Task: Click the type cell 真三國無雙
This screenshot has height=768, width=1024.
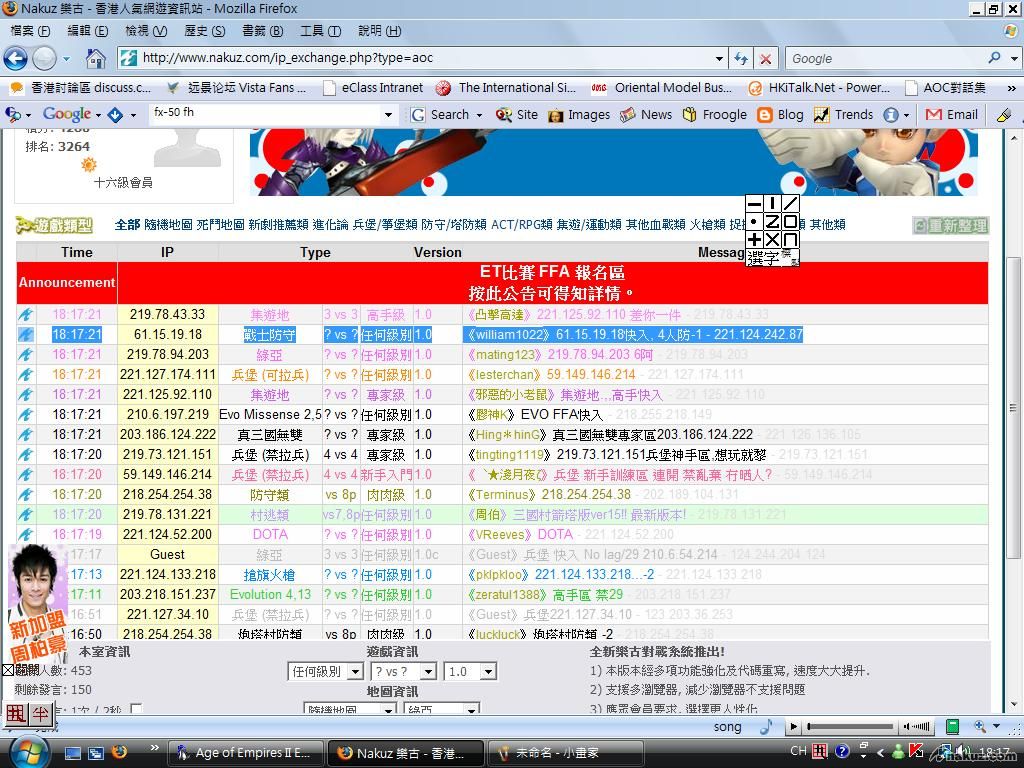Action: click(270, 434)
